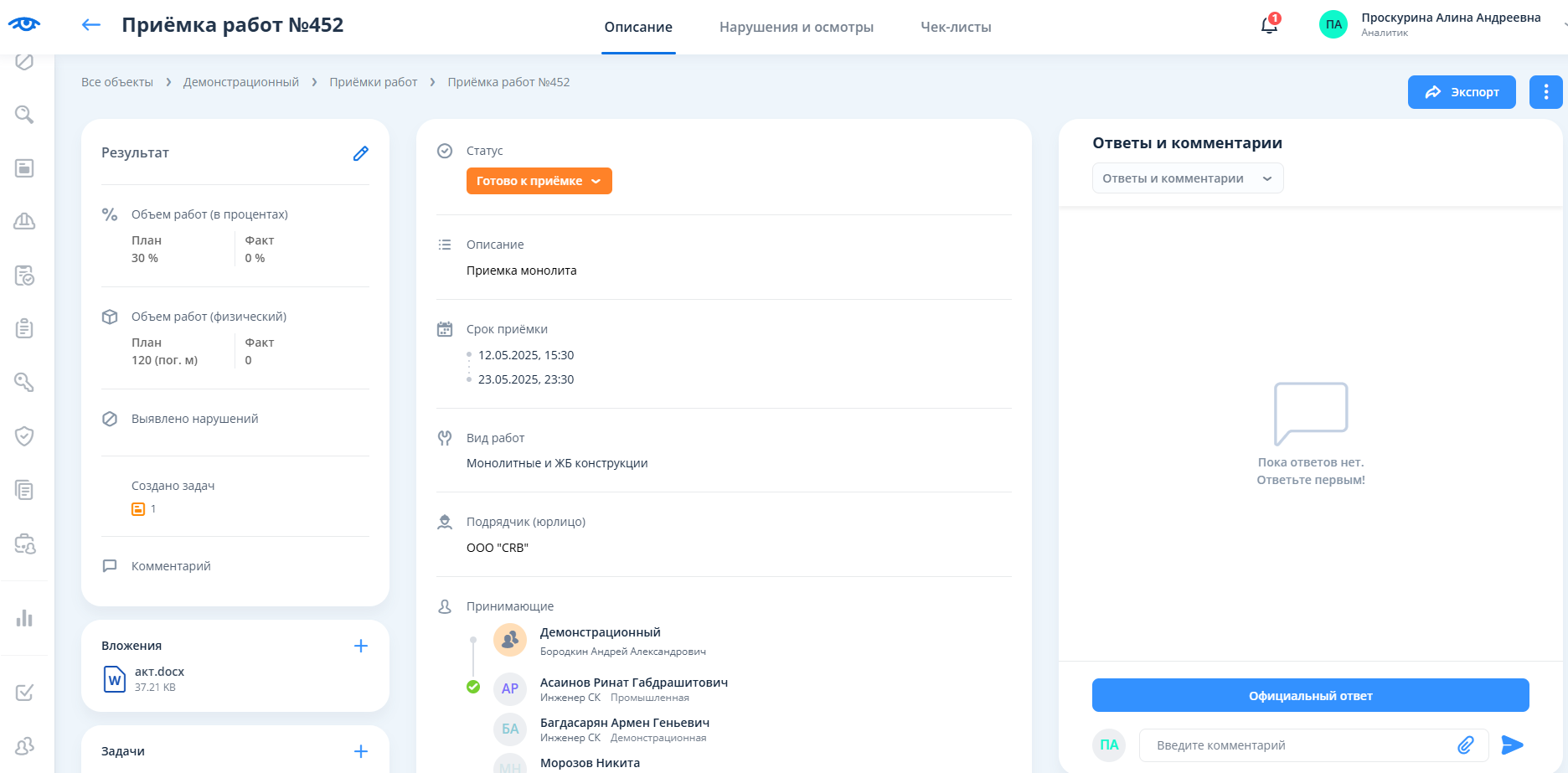1568x773 pixels.
Task: Open the Проскурина Алина Андреевна user menu
Action: 1450,24
